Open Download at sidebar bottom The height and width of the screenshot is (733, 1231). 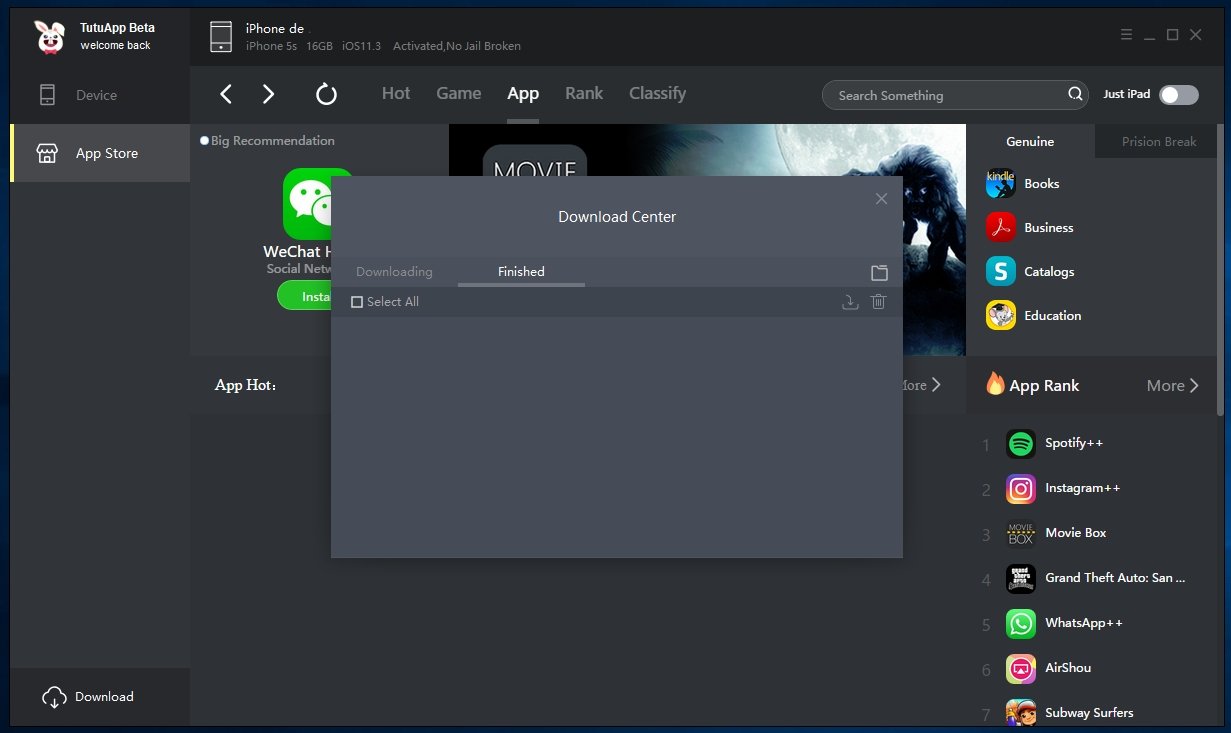coord(100,697)
